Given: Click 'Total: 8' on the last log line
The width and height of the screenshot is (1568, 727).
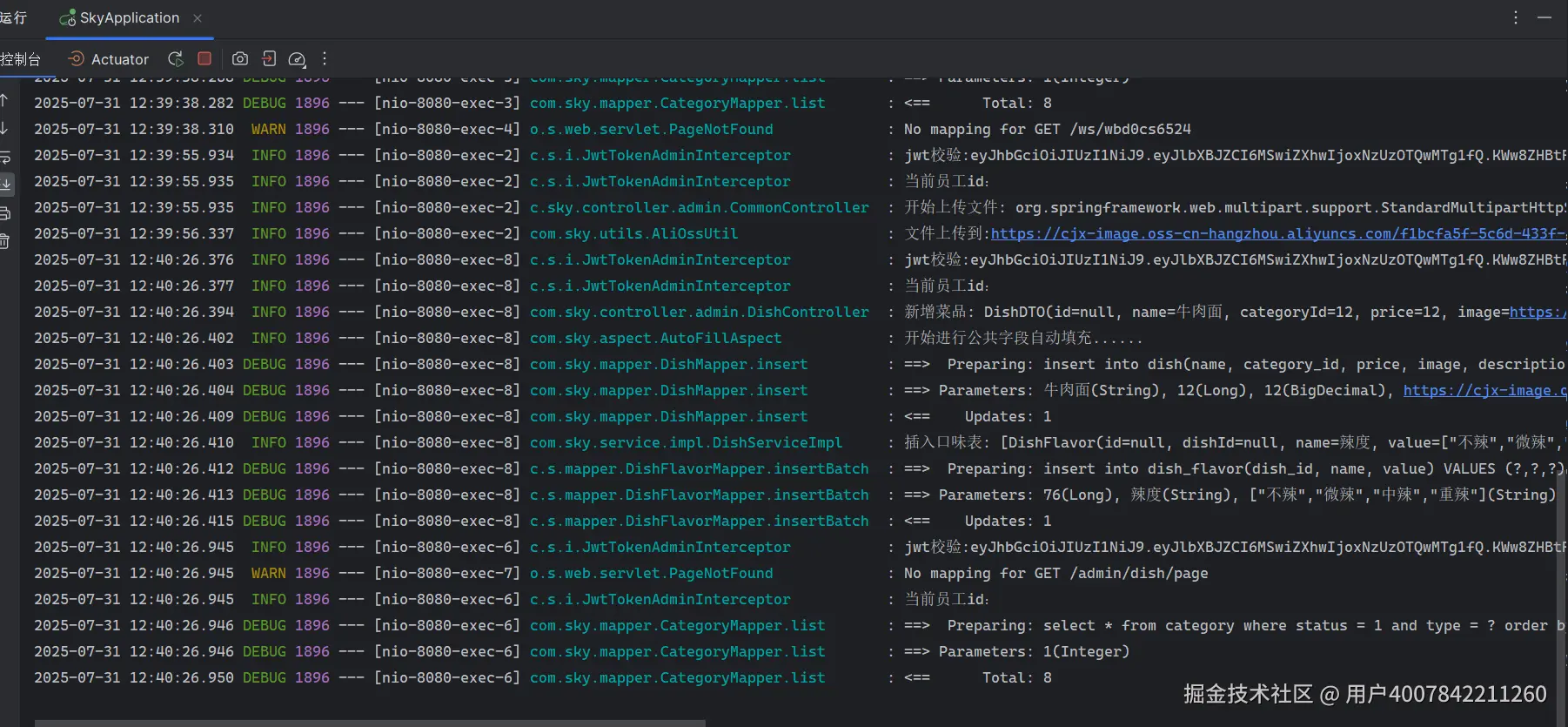Looking at the screenshot, I should click(x=1017, y=677).
